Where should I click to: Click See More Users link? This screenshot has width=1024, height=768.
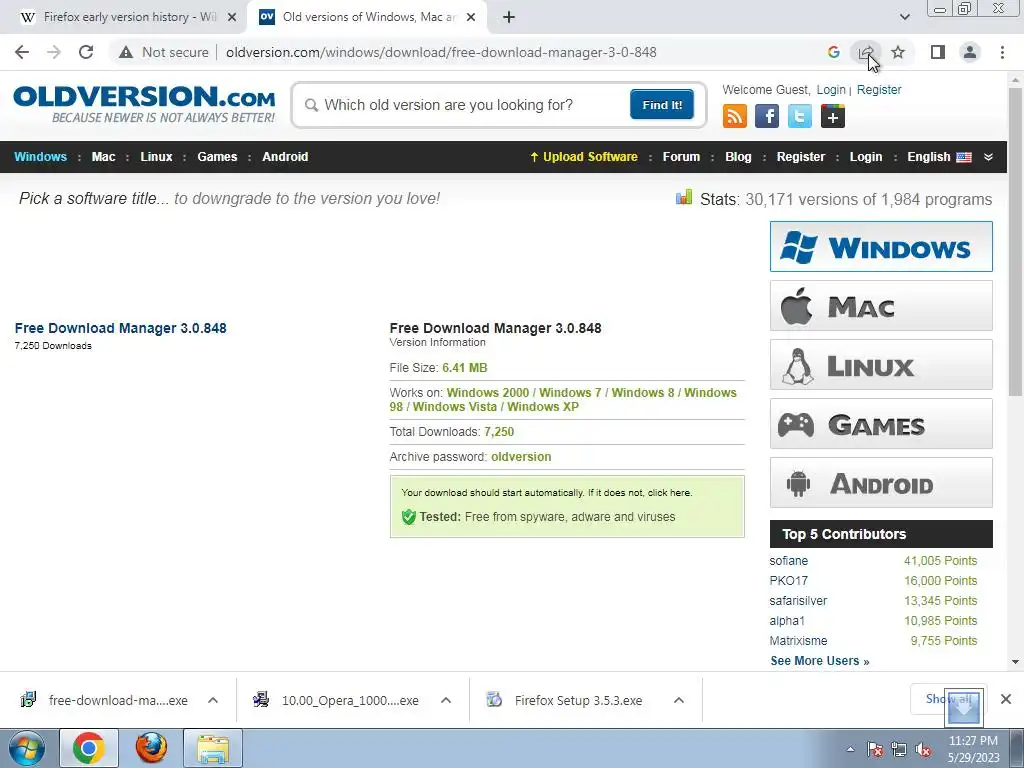(820, 661)
